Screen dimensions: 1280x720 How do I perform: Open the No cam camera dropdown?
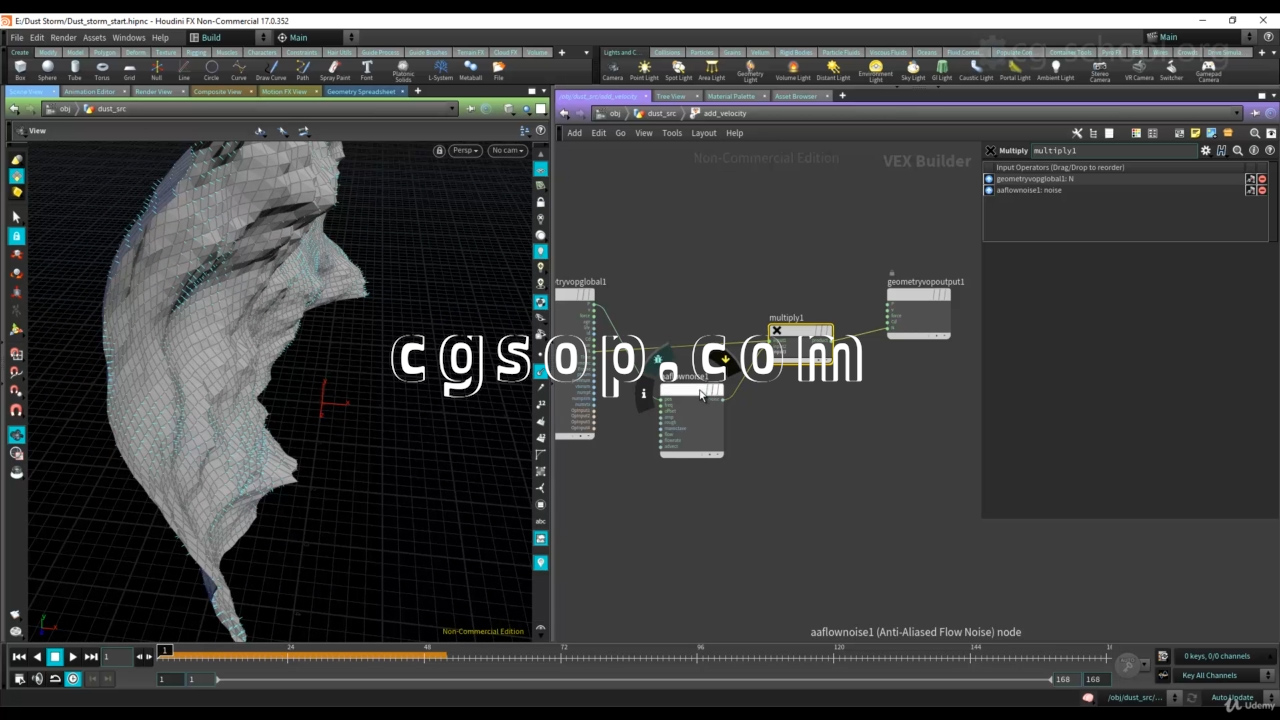[x=507, y=151]
